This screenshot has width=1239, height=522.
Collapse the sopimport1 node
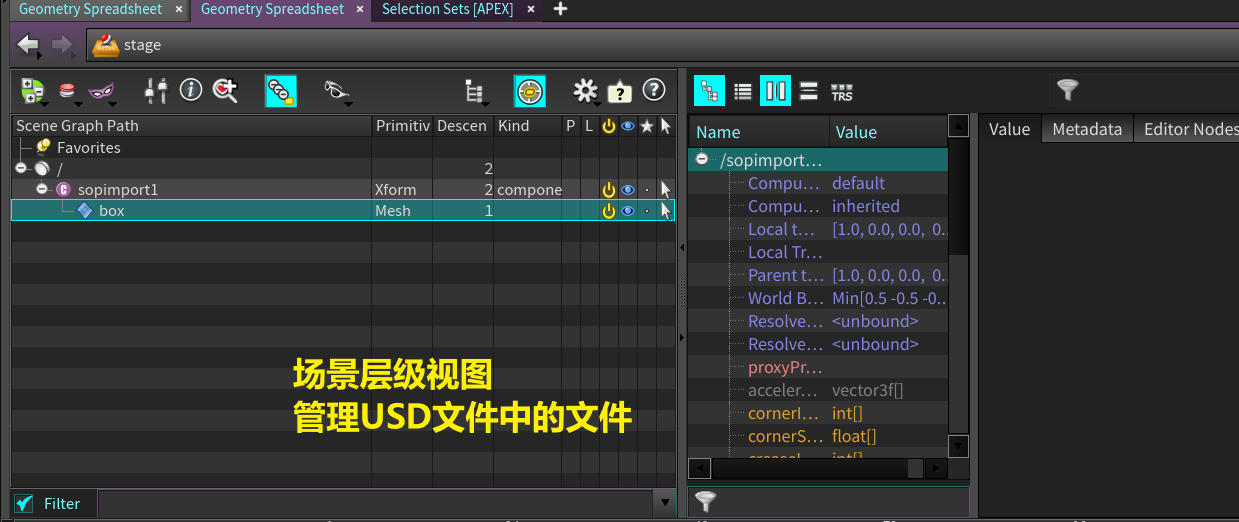tap(42, 189)
